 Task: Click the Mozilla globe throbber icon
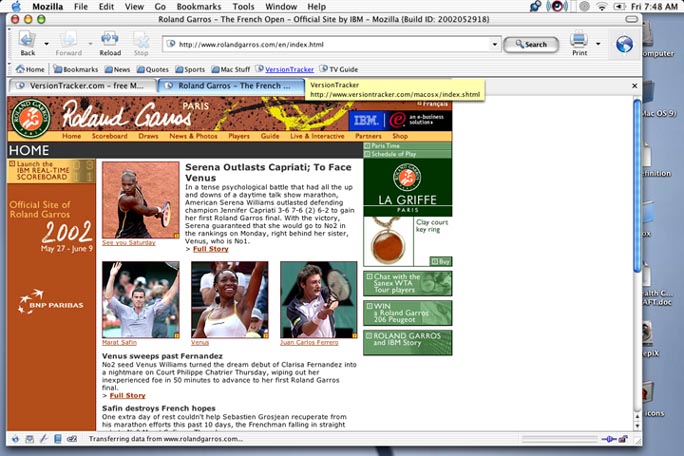(624, 44)
